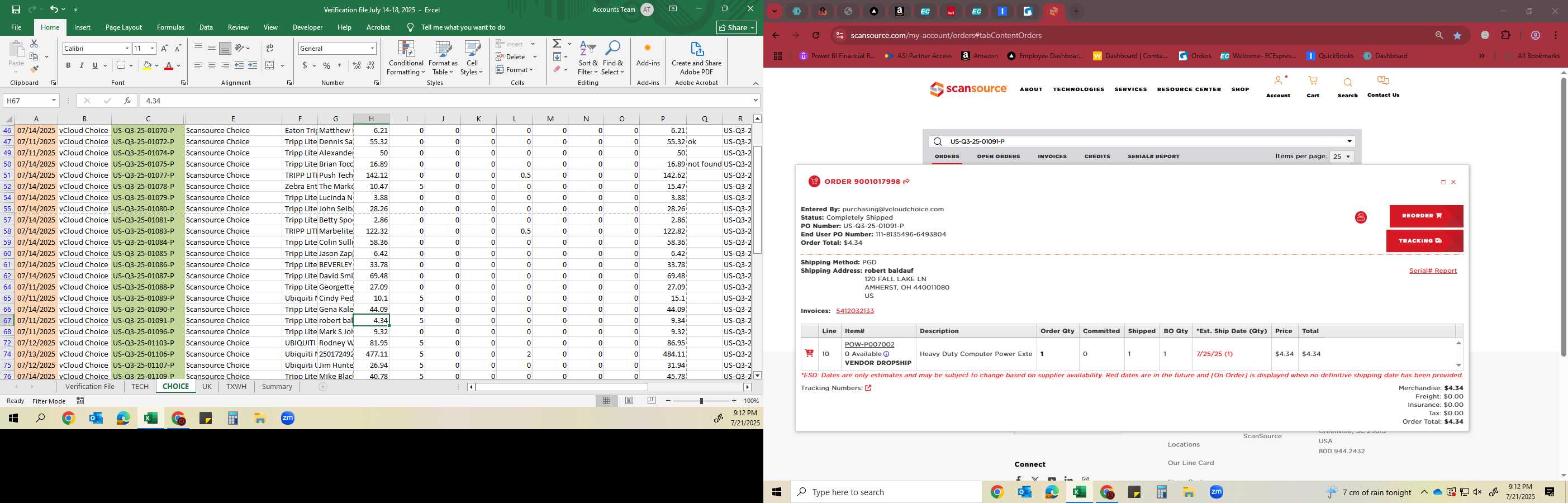The width and height of the screenshot is (1568, 503).
Task: Open Outlook from the Excel-side taskbar
Action: [96, 419]
